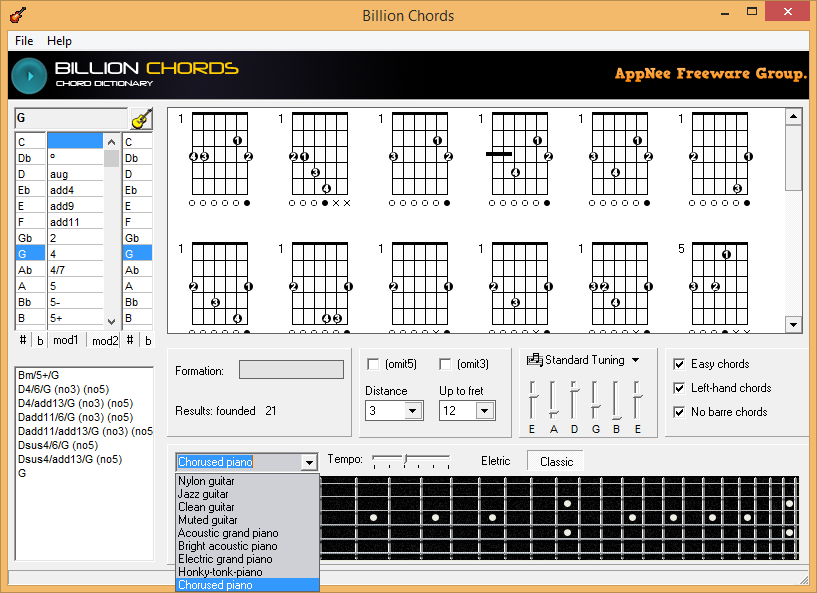Screen dimensions: 817x593
Task: Click the modifier list scroll down arrow
Action: tap(112, 321)
